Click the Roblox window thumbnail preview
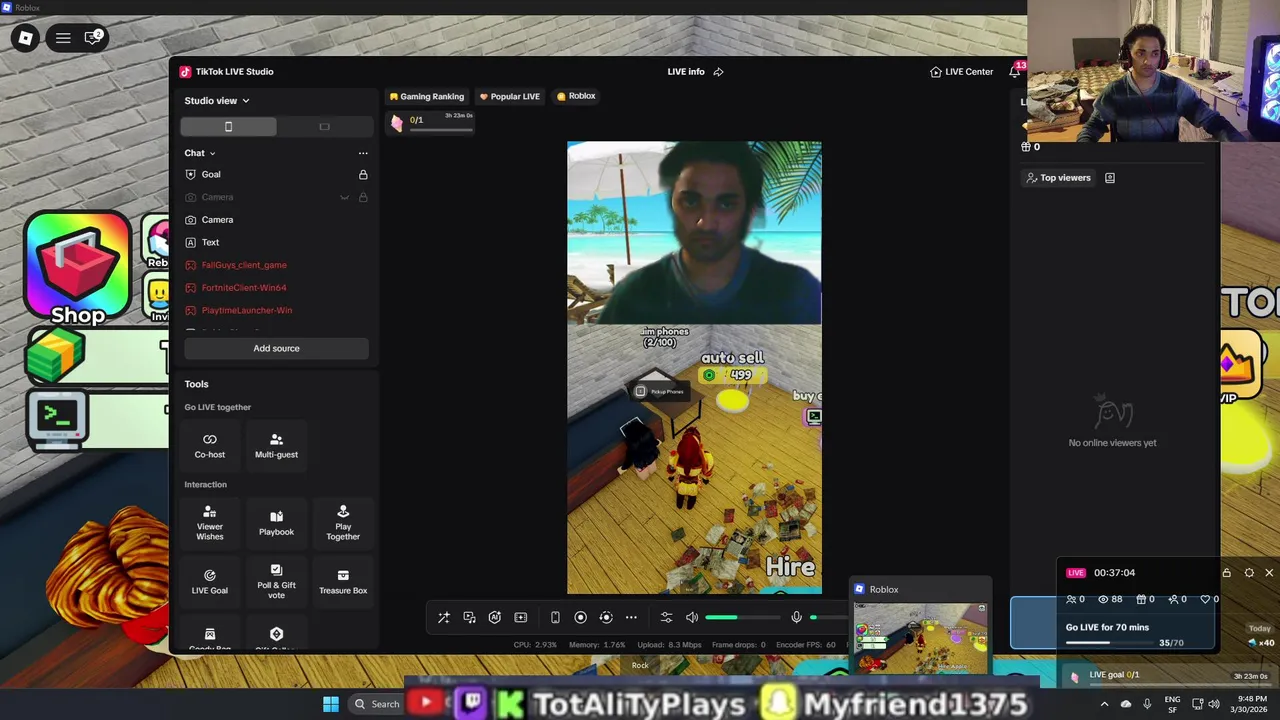This screenshot has width=1280, height=720. pos(920,638)
